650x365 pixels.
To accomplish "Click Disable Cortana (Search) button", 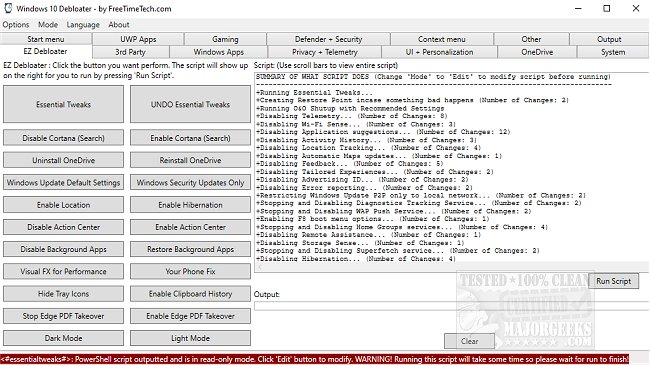I will (x=63, y=138).
